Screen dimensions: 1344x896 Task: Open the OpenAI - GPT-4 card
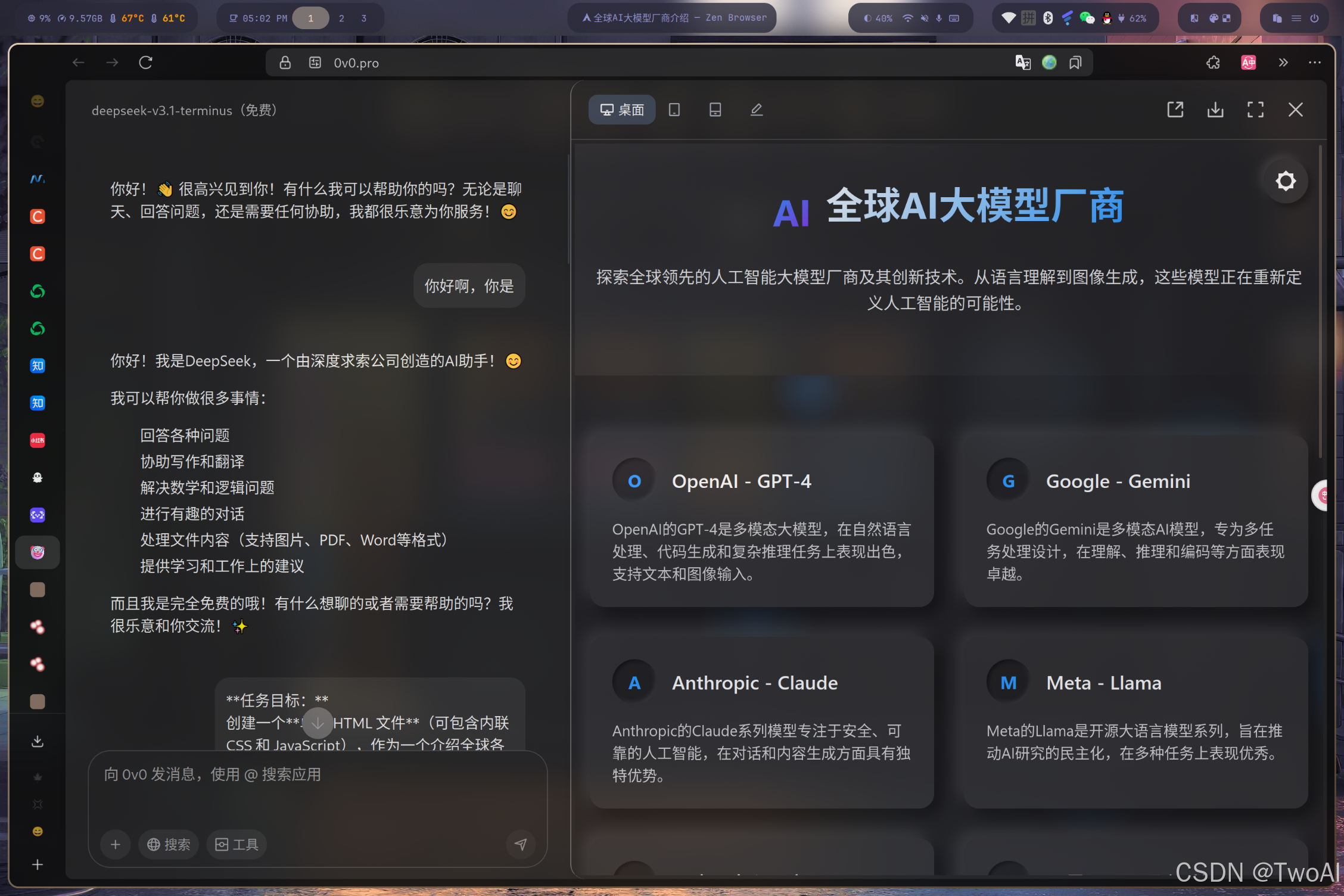[x=761, y=521]
